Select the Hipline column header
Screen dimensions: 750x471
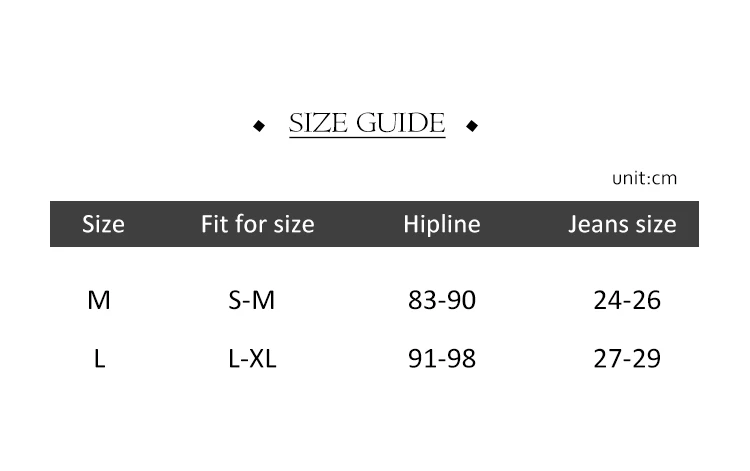[441, 224]
